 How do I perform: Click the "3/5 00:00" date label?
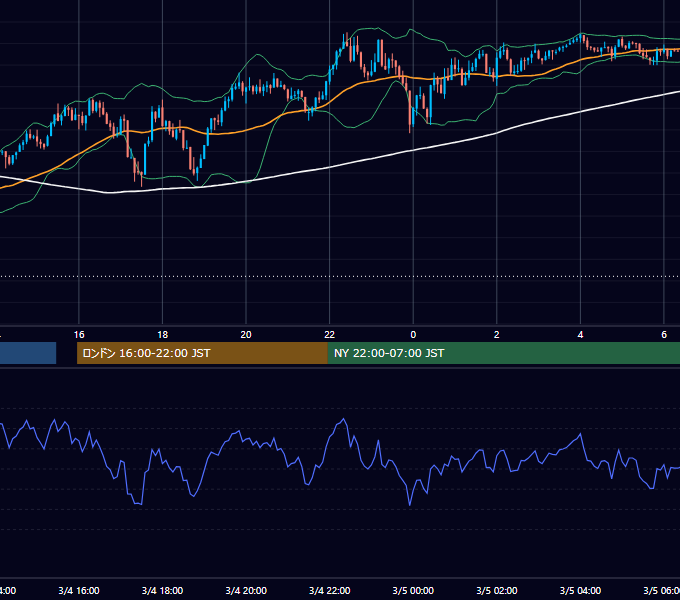pos(413,590)
